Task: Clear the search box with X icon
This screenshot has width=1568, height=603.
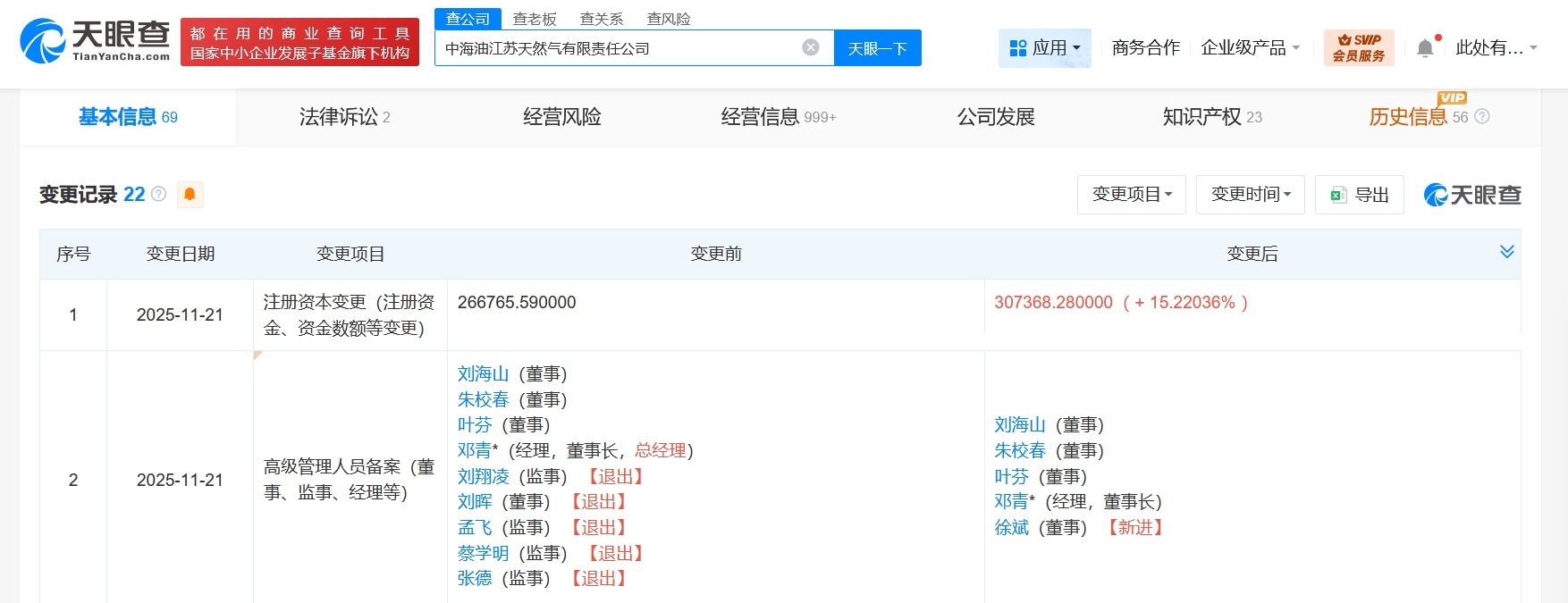Action: coord(811,48)
